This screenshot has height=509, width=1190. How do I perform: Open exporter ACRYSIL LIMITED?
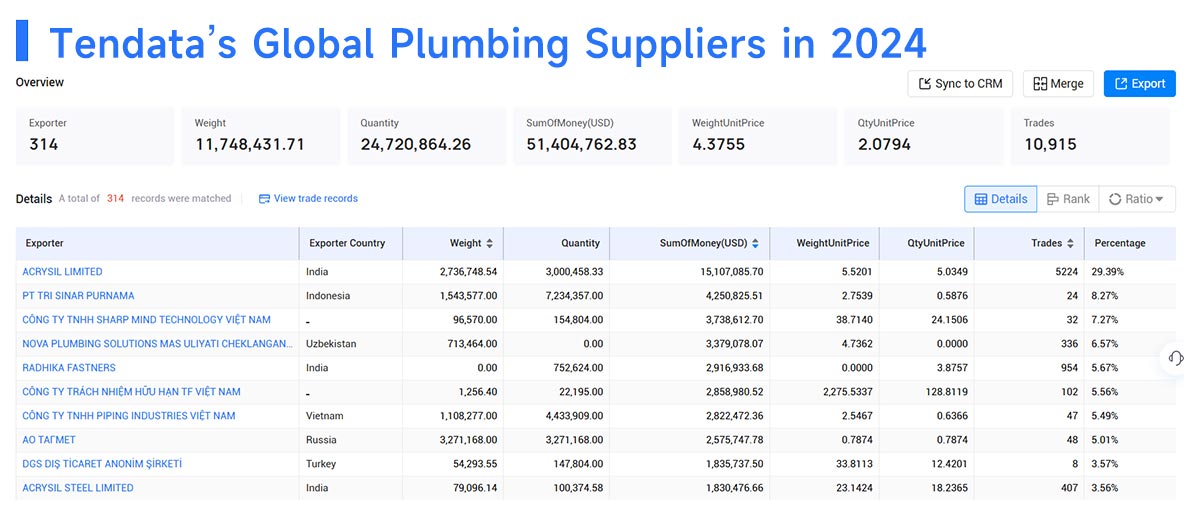62,272
